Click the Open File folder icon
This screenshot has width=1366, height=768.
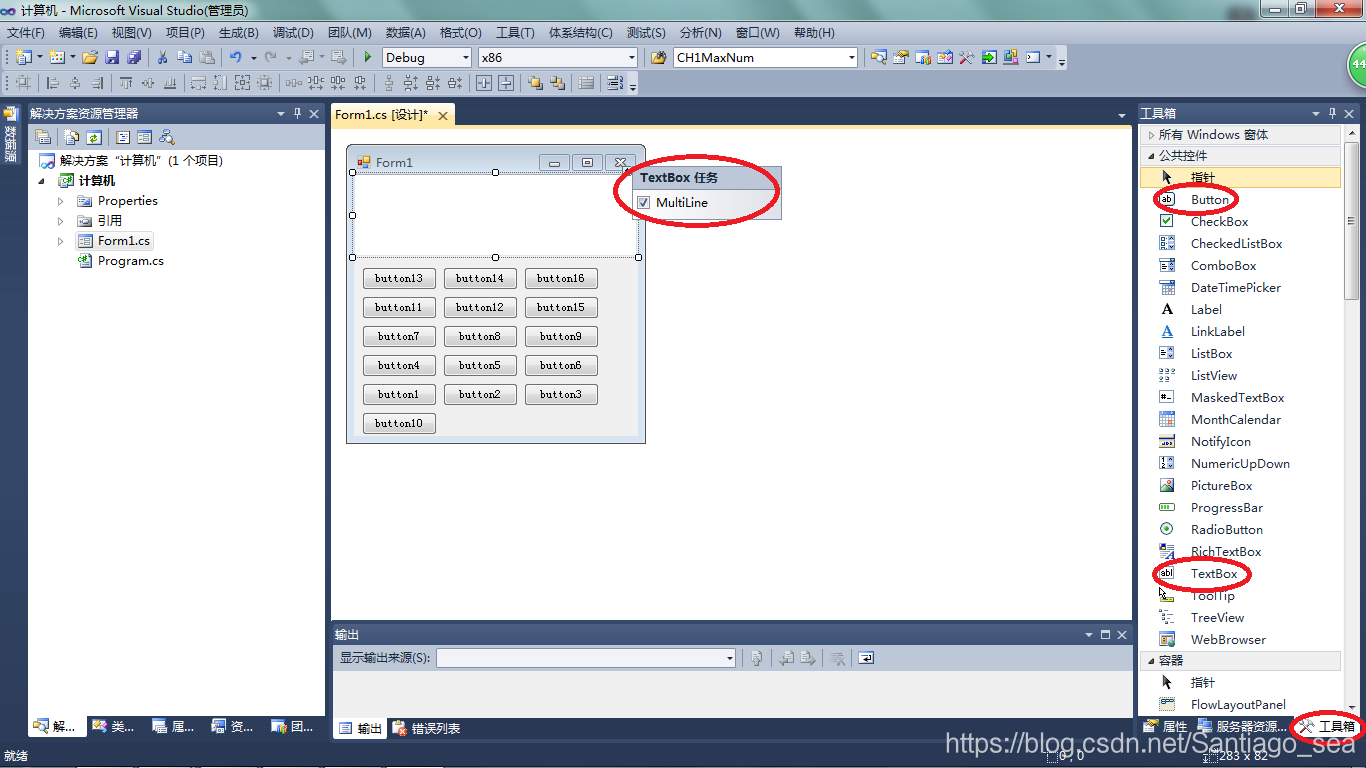tap(90, 57)
